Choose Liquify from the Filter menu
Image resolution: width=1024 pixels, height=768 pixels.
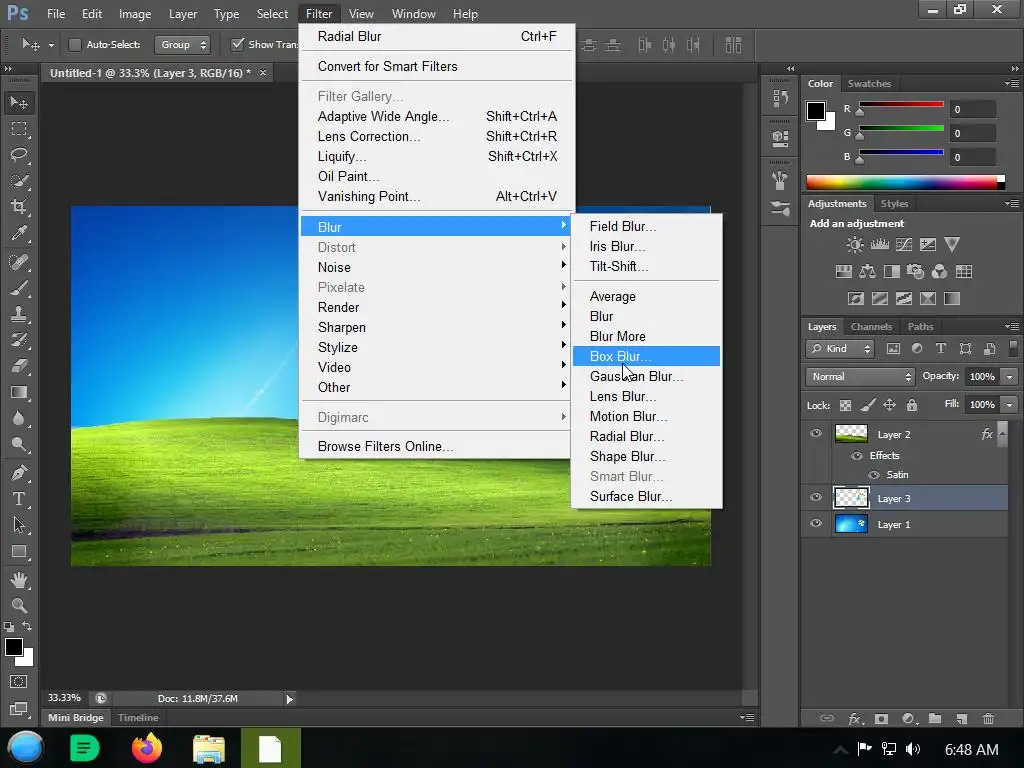click(x=436, y=156)
